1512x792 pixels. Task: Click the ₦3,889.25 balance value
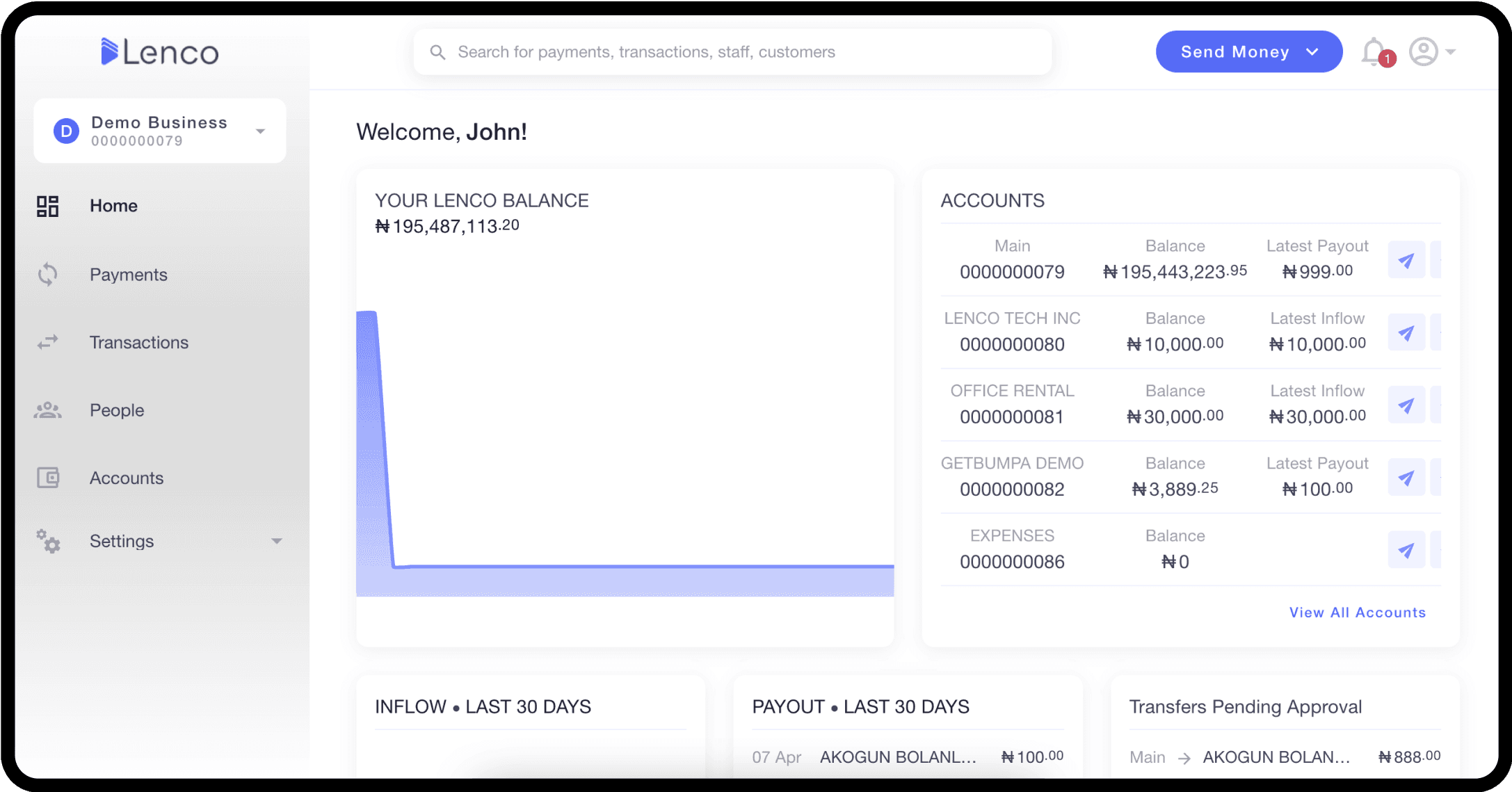click(x=1175, y=489)
